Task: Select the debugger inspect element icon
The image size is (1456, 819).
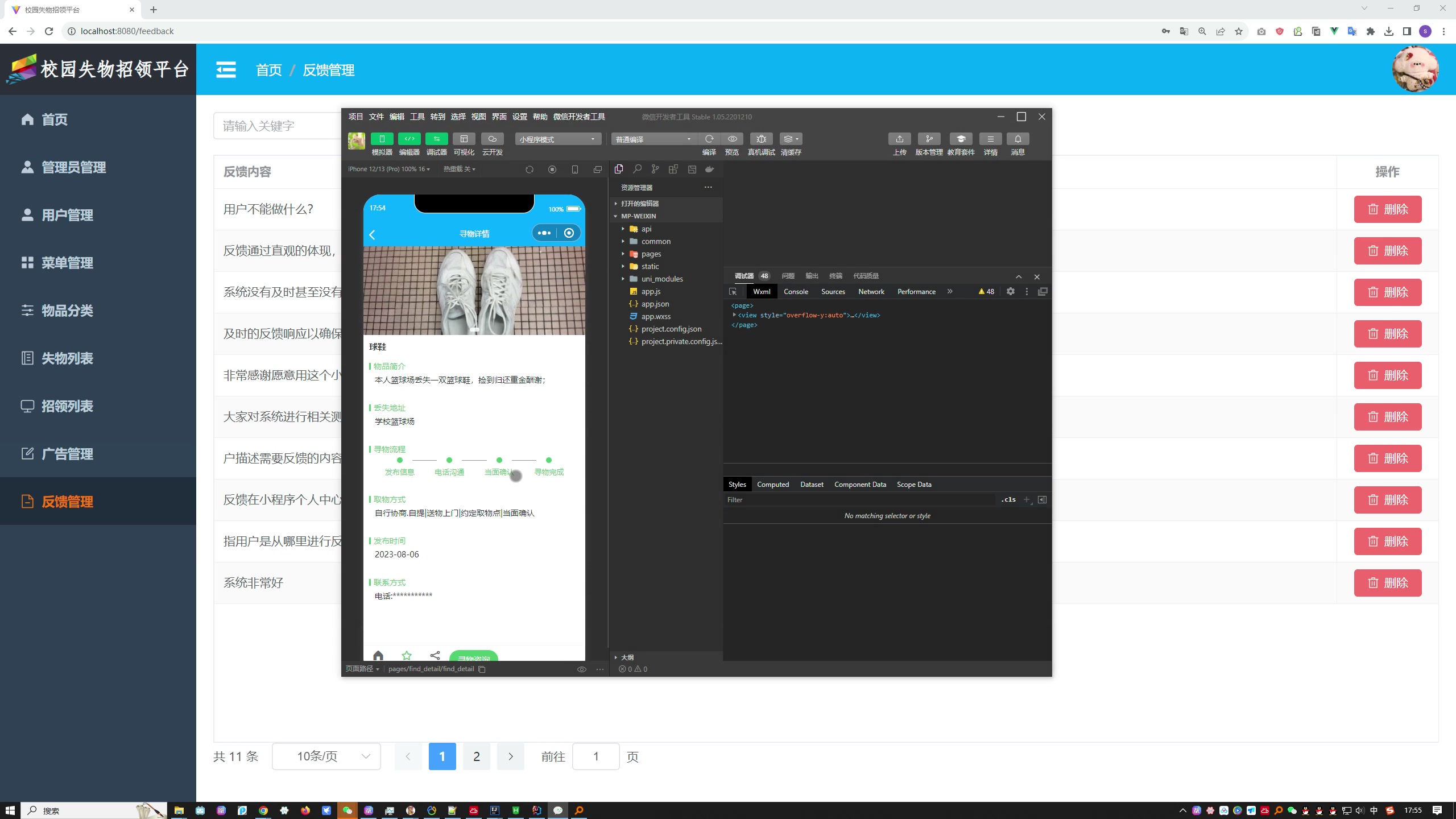Action: 733,291
